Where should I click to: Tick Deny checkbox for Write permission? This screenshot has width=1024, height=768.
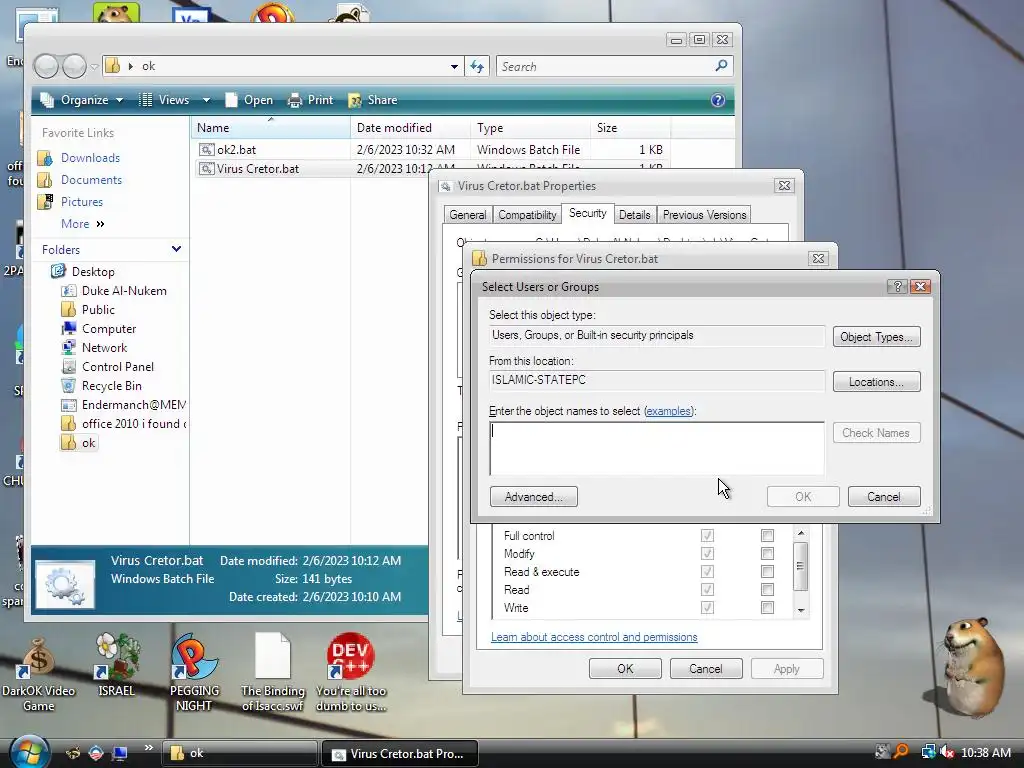(x=767, y=608)
